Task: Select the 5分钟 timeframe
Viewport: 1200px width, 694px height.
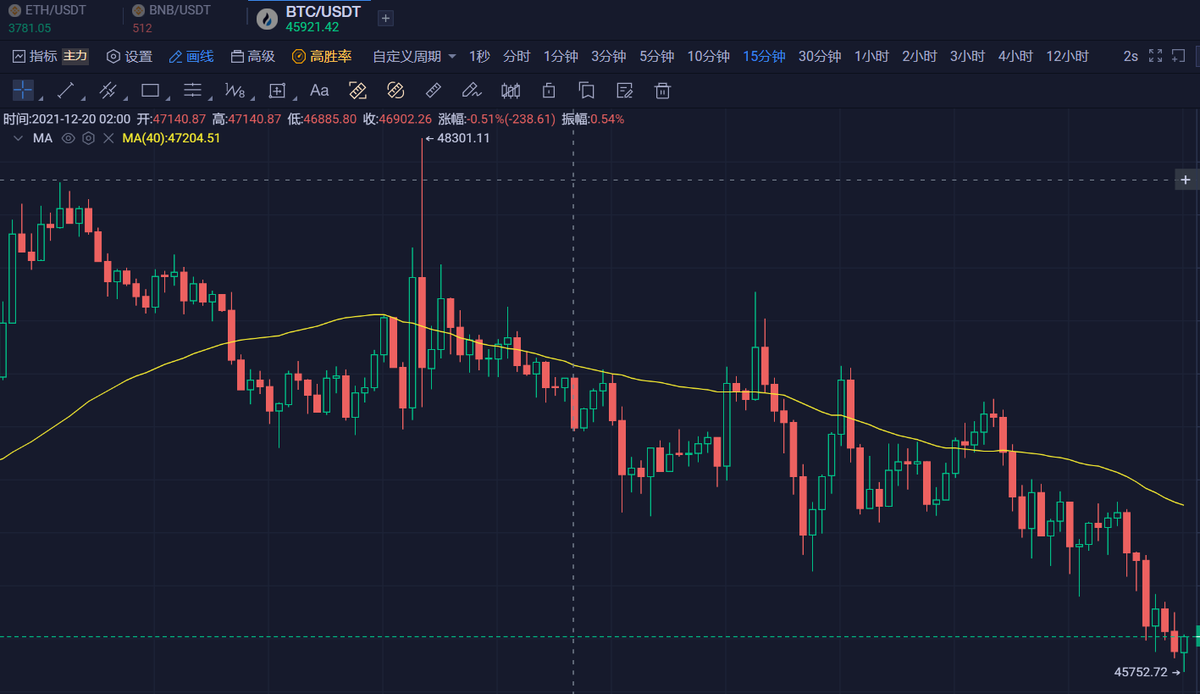Action: tap(657, 56)
